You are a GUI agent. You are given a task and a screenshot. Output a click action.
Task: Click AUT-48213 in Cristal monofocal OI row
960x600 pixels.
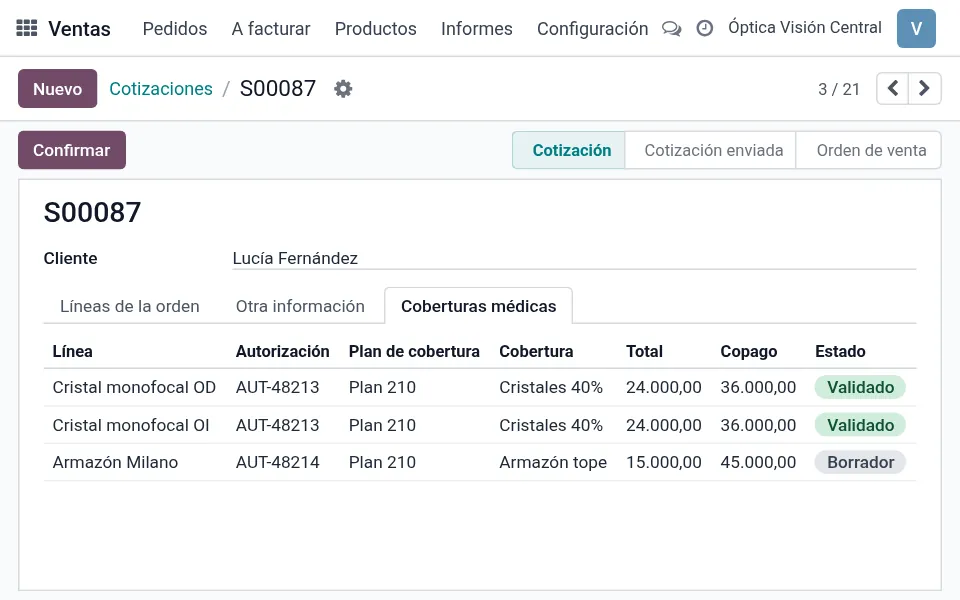coord(277,425)
